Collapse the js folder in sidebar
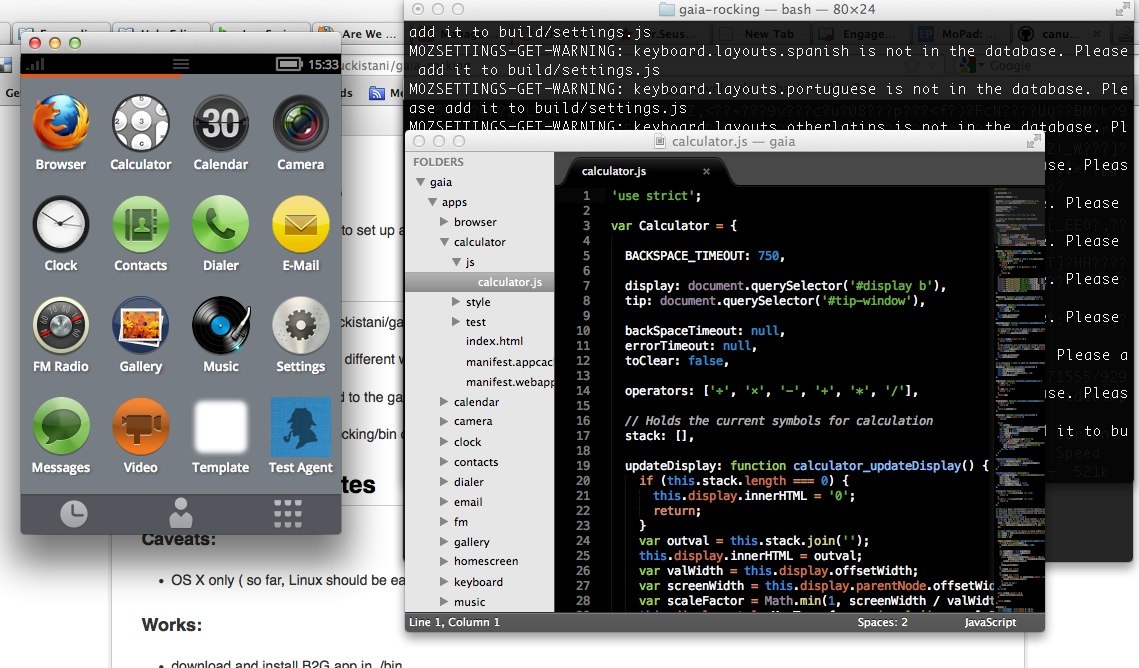1139x668 pixels. pyautogui.click(x=456, y=262)
